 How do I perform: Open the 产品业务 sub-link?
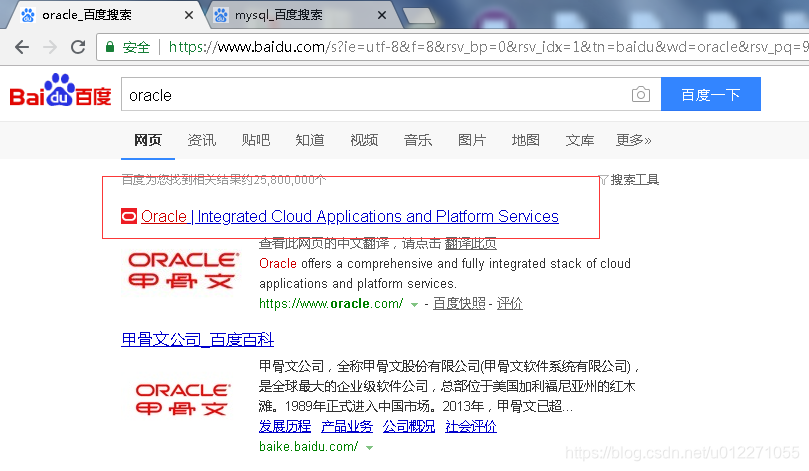347,426
